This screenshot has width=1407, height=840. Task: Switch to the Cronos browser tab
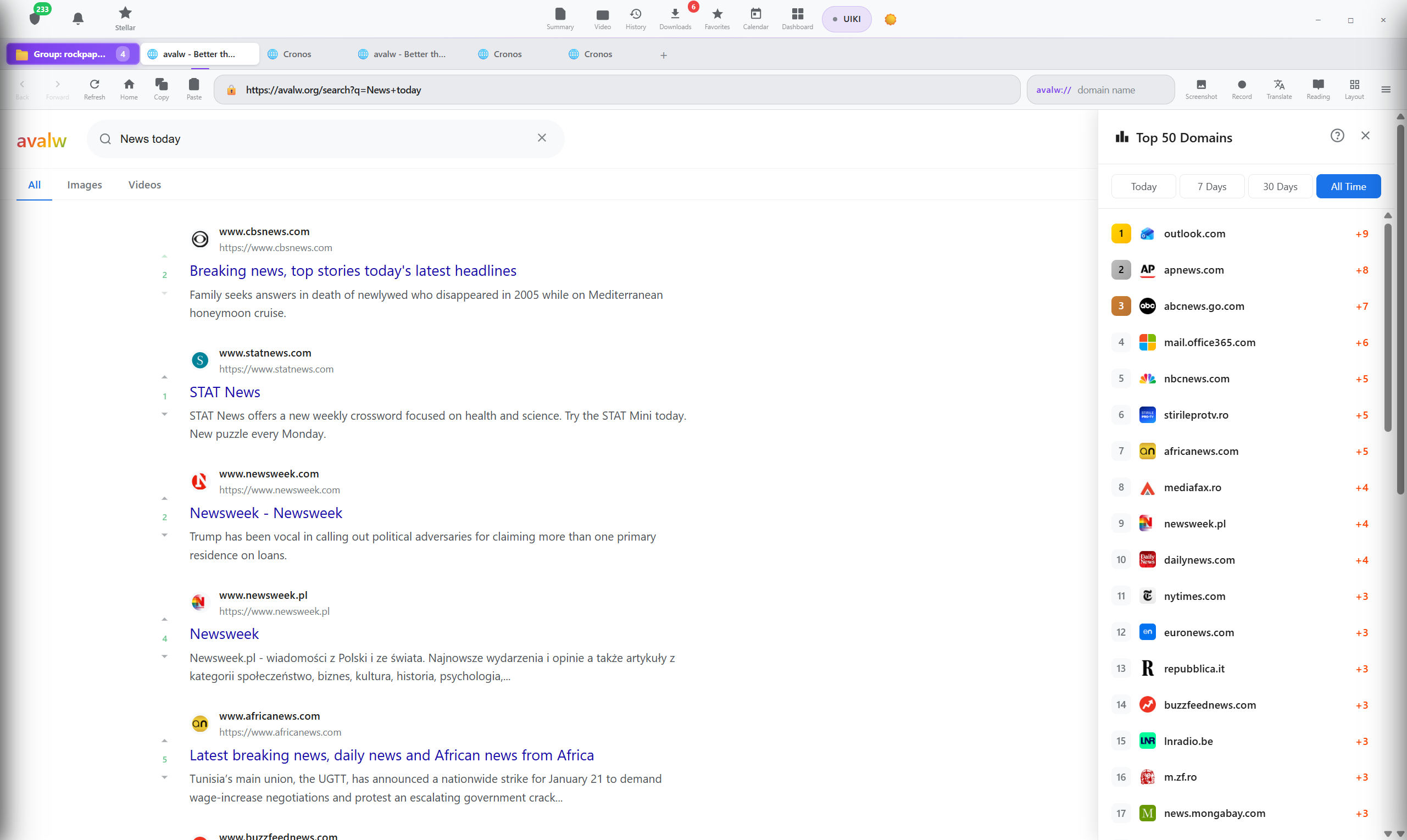(296, 54)
